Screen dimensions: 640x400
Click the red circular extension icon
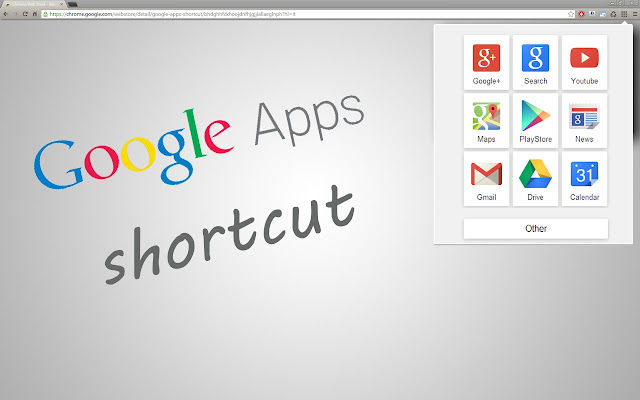[x=581, y=14]
